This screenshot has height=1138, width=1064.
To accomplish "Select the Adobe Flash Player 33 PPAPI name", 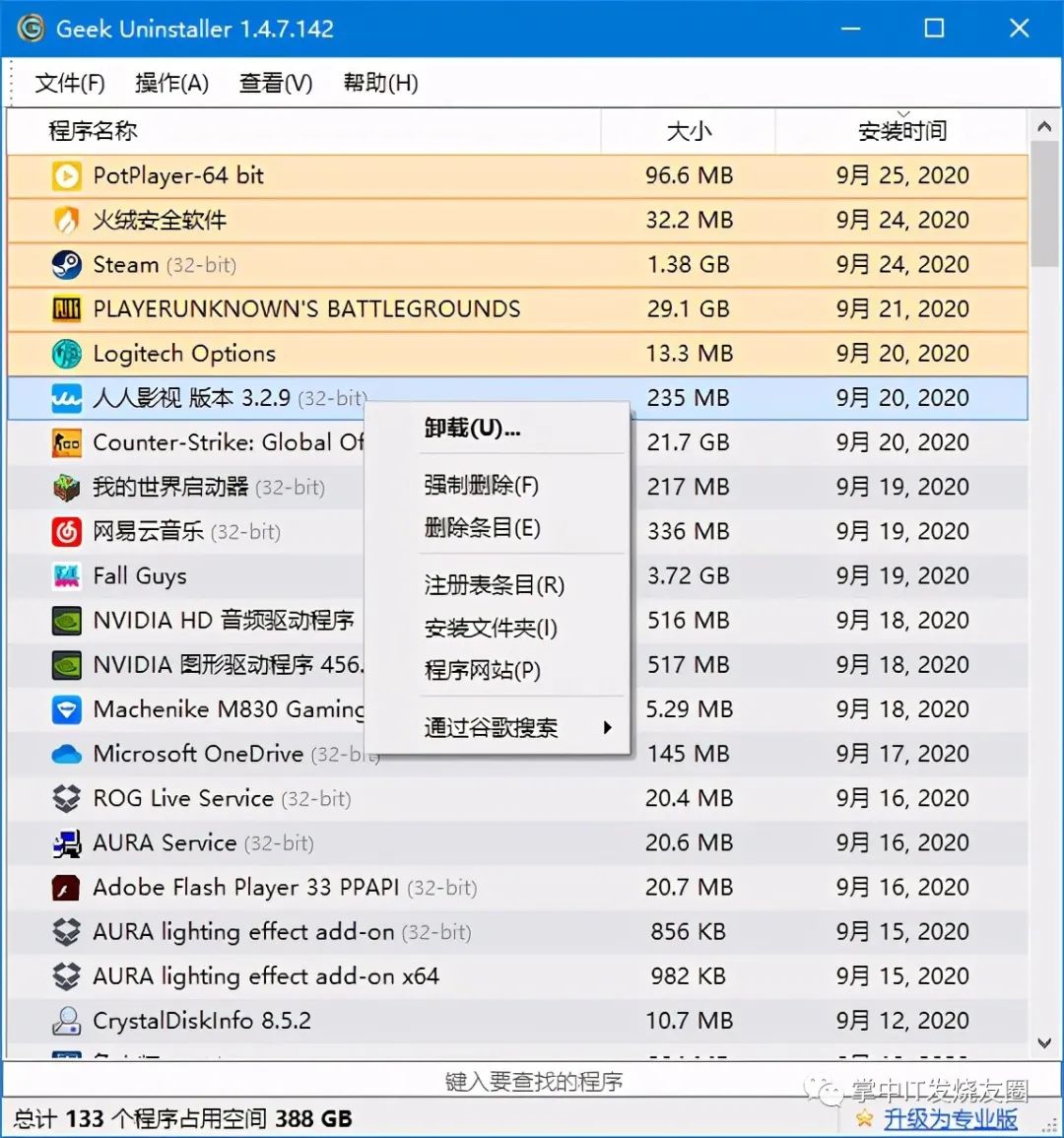I will (x=246, y=888).
